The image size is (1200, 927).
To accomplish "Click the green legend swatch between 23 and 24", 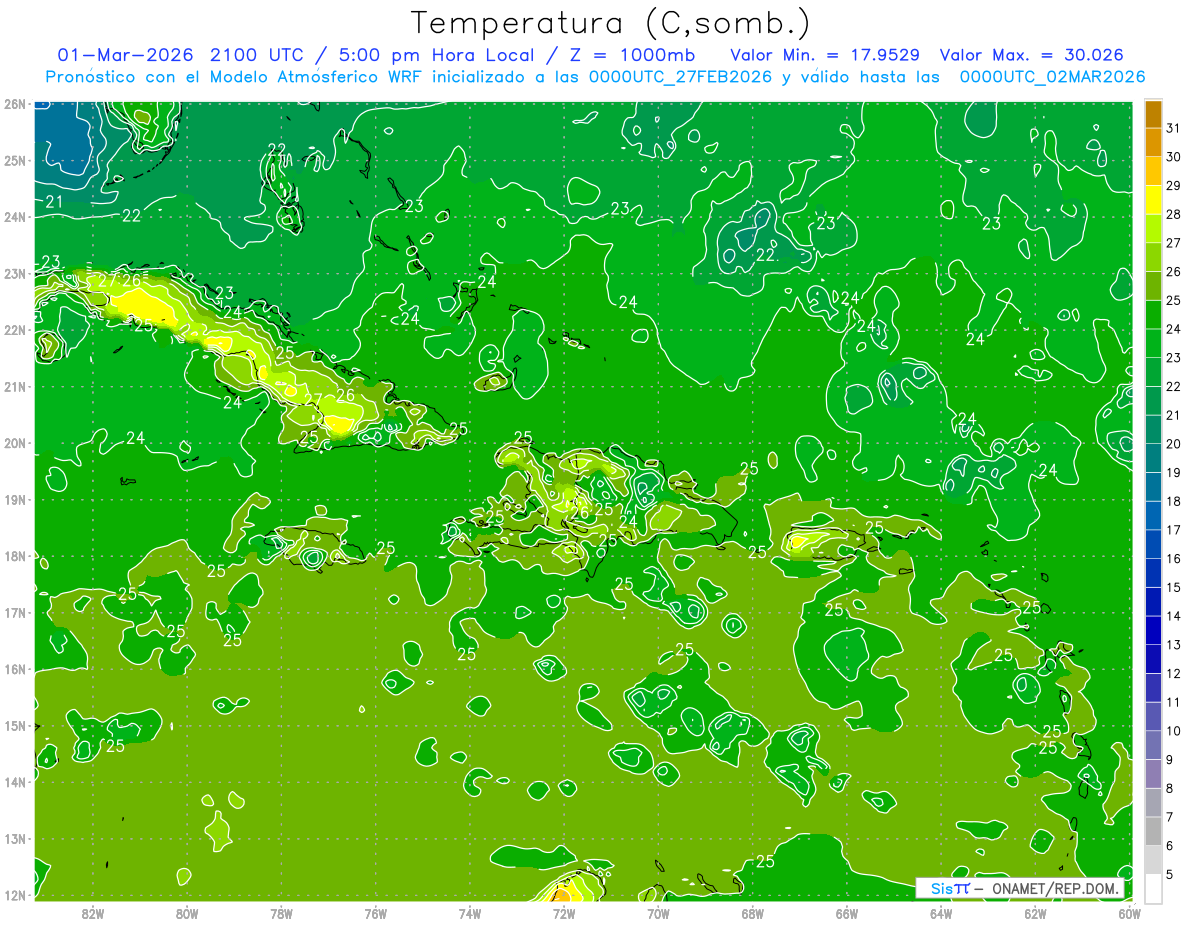I will 1153,343.
